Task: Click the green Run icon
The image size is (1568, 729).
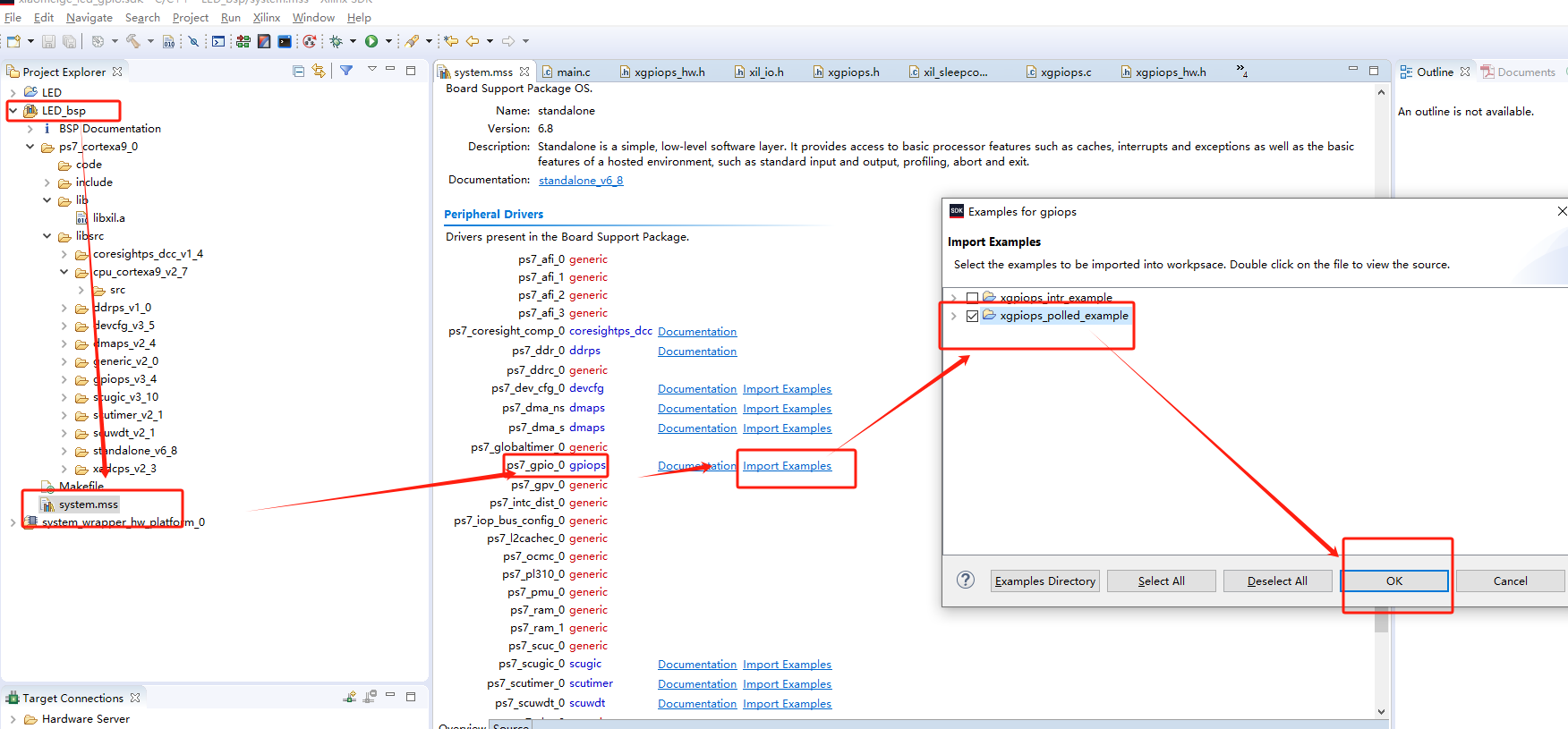Action: point(371,41)
